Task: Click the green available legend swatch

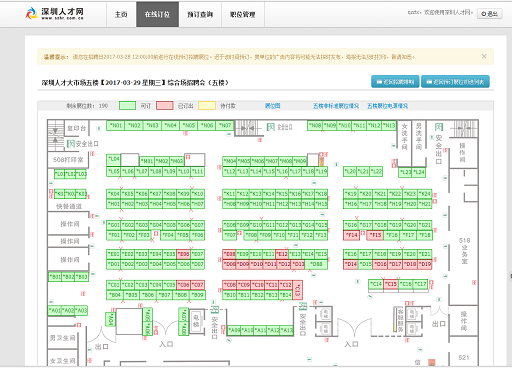Action: tap(127, 106)
